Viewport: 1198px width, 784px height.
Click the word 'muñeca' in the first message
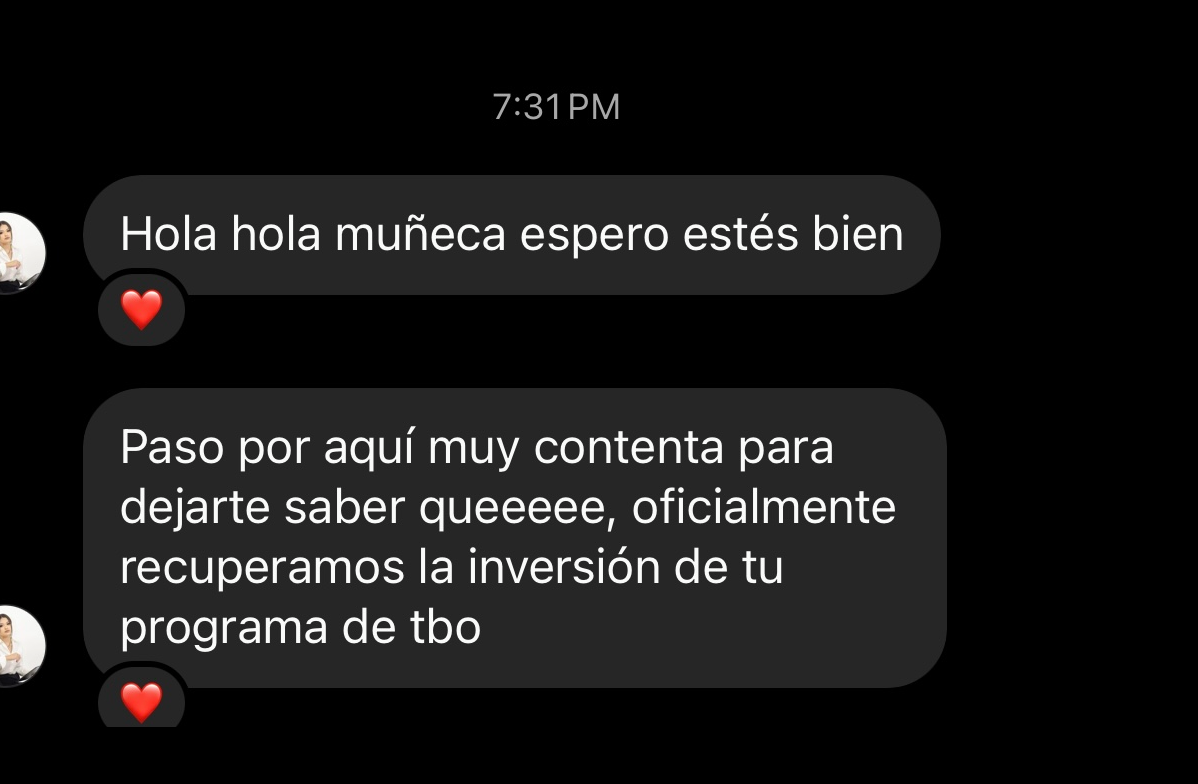420,234
